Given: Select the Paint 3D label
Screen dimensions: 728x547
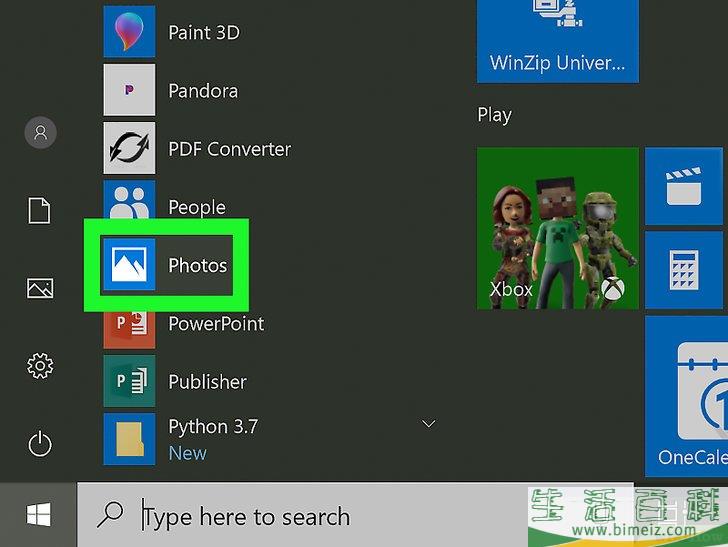Looking at the screenshot, I should (x=204, y=33).
